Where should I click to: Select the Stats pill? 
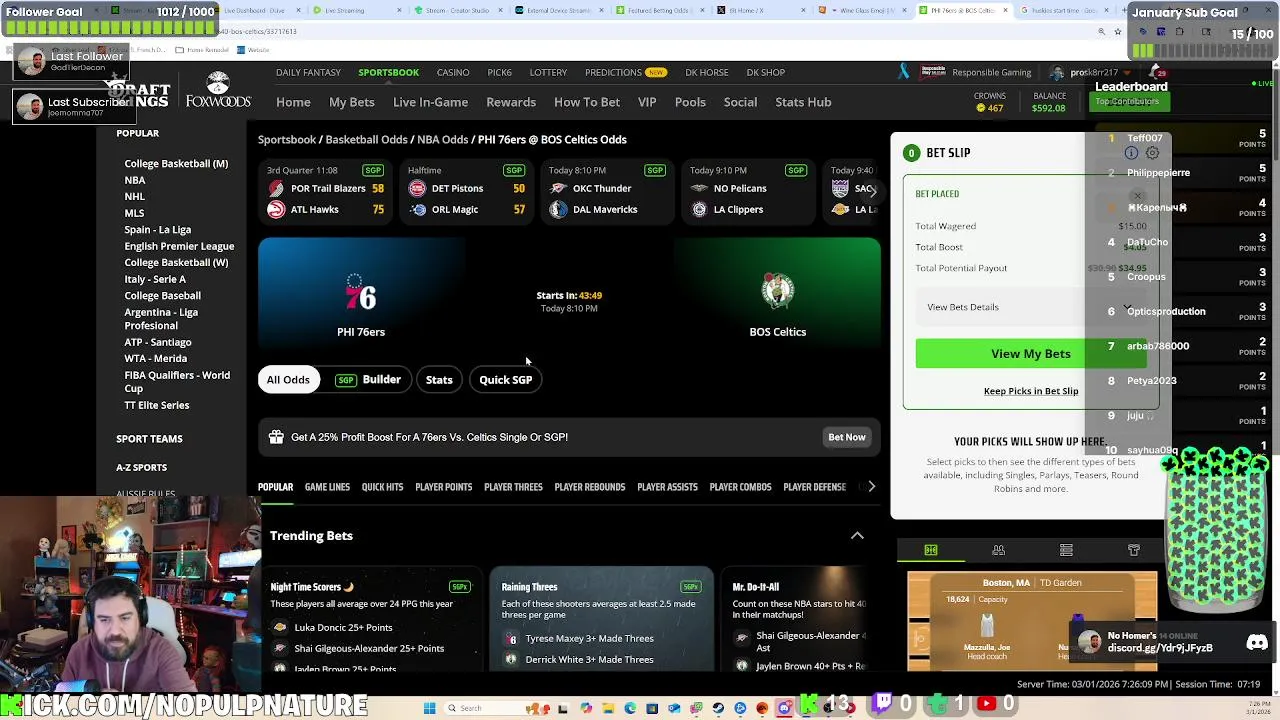pyautogui.click(x=439, y=380)
